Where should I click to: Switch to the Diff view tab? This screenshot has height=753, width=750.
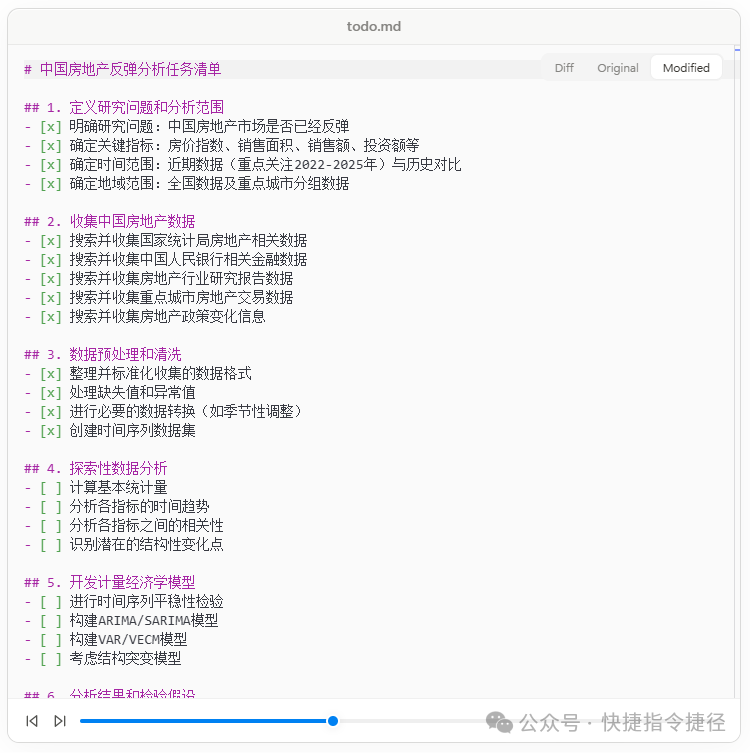click(x=564, y=68)
